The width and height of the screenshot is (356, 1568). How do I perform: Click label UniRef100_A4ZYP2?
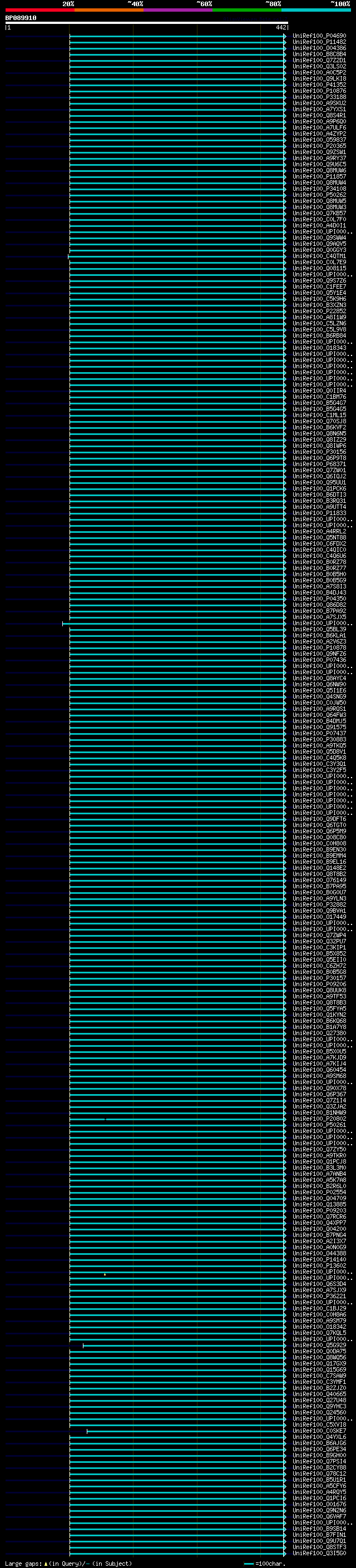319,133
